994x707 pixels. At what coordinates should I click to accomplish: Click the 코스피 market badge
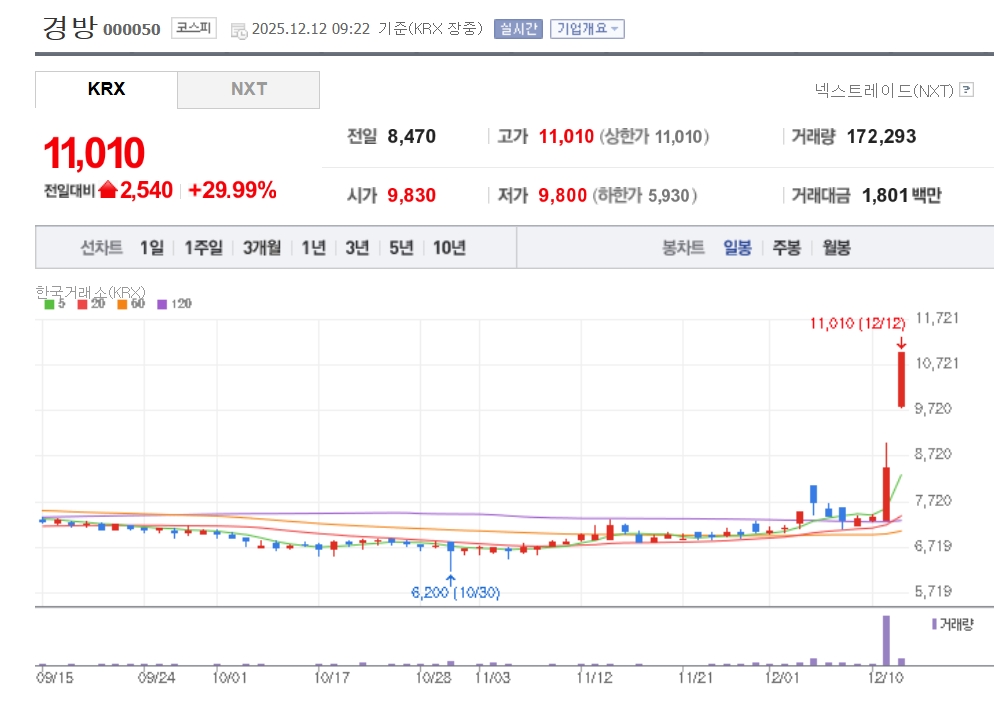[193, 28]
